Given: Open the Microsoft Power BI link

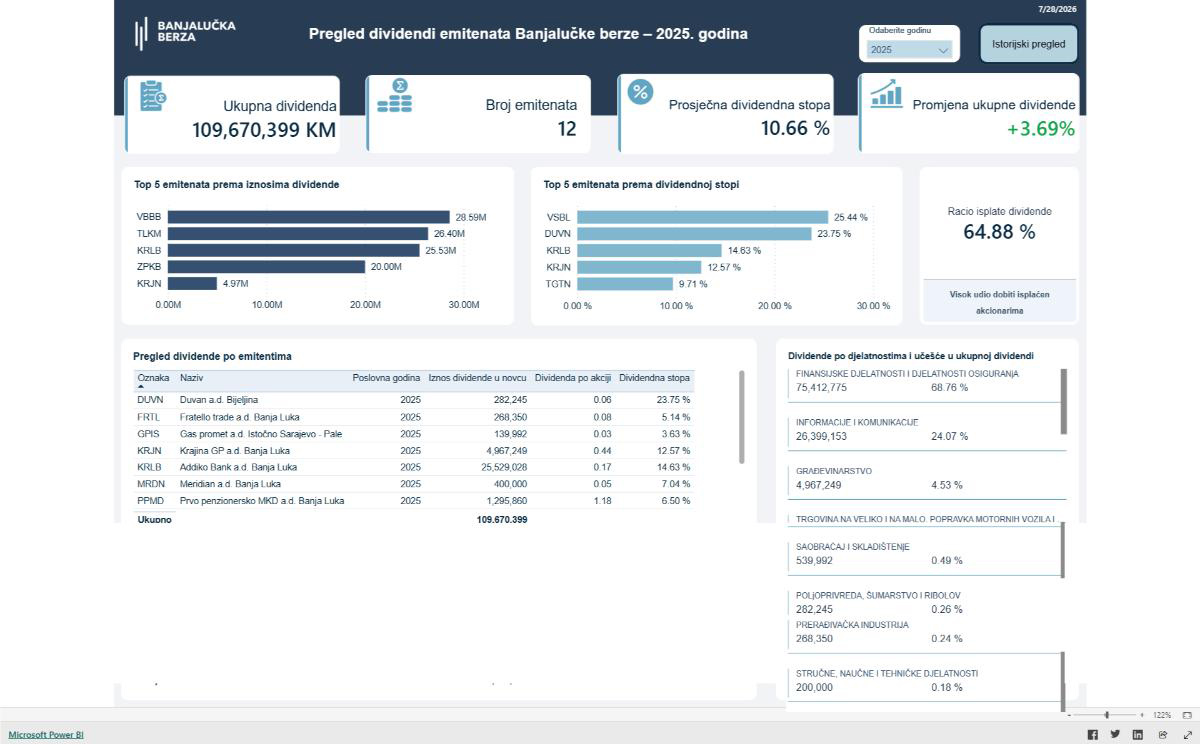Looking at the screenshot, I should 46,734.
